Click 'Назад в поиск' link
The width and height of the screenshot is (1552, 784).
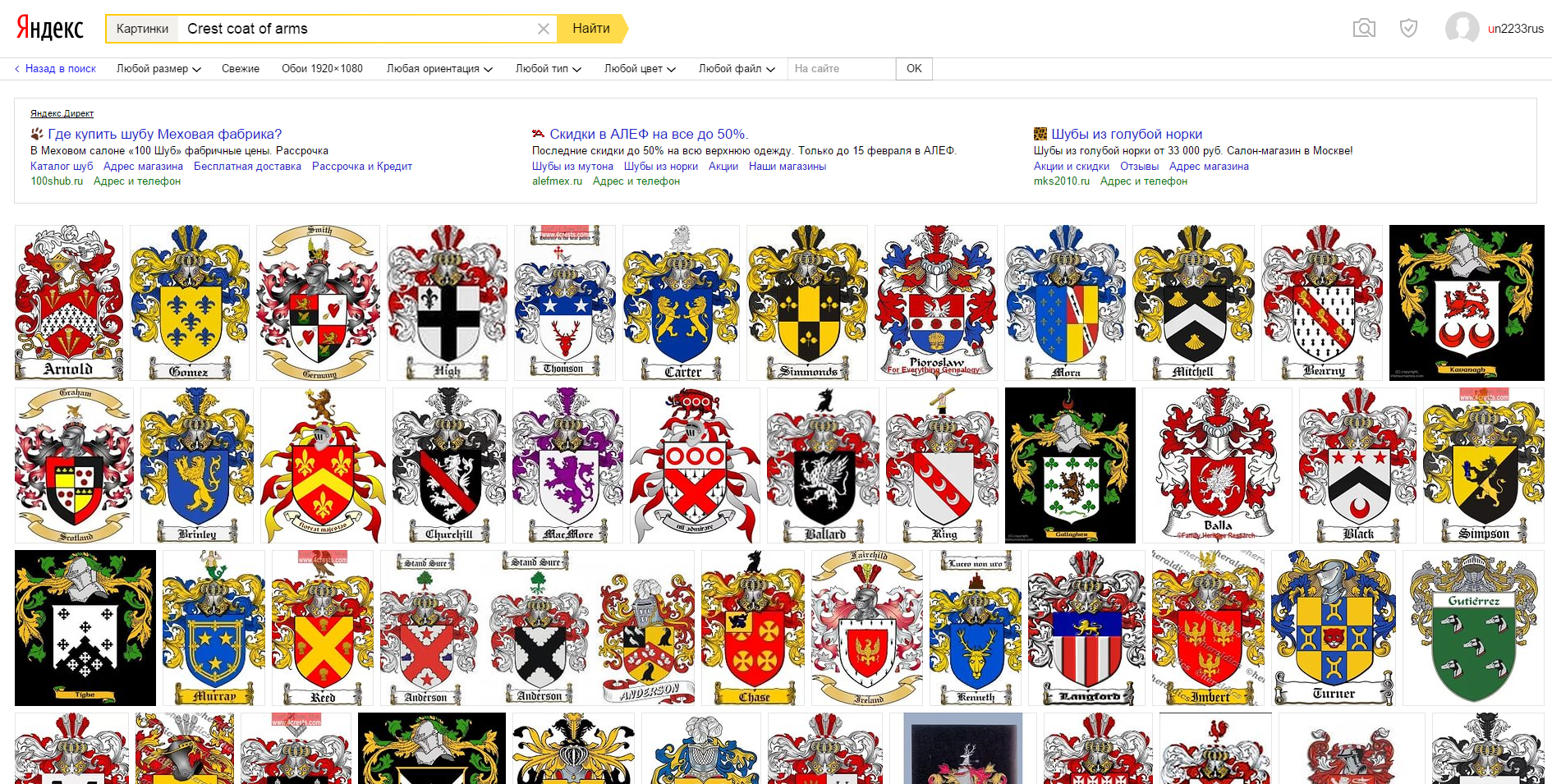[56, 69]
